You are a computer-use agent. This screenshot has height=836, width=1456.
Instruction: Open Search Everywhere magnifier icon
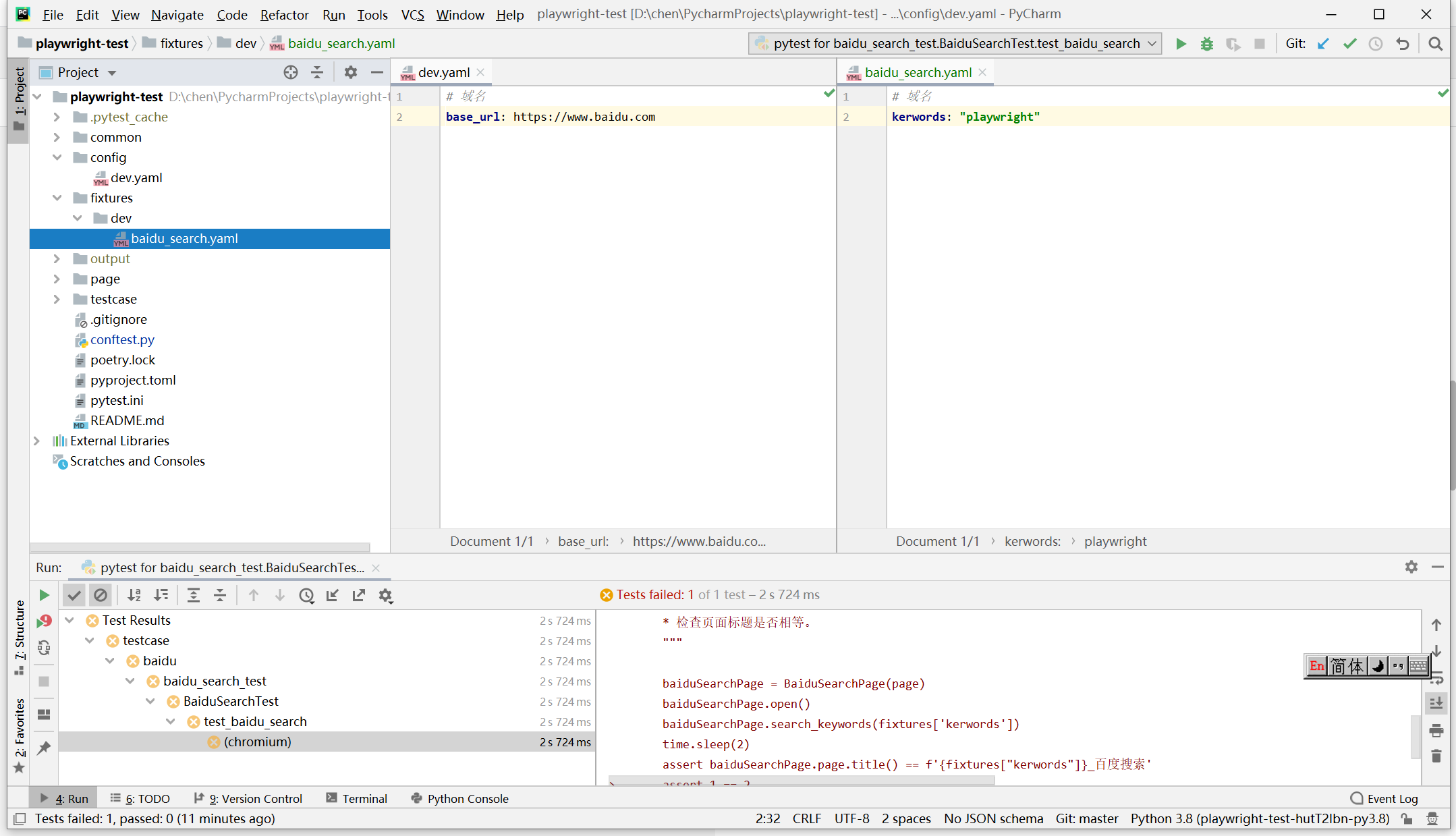pos(1435,44)
